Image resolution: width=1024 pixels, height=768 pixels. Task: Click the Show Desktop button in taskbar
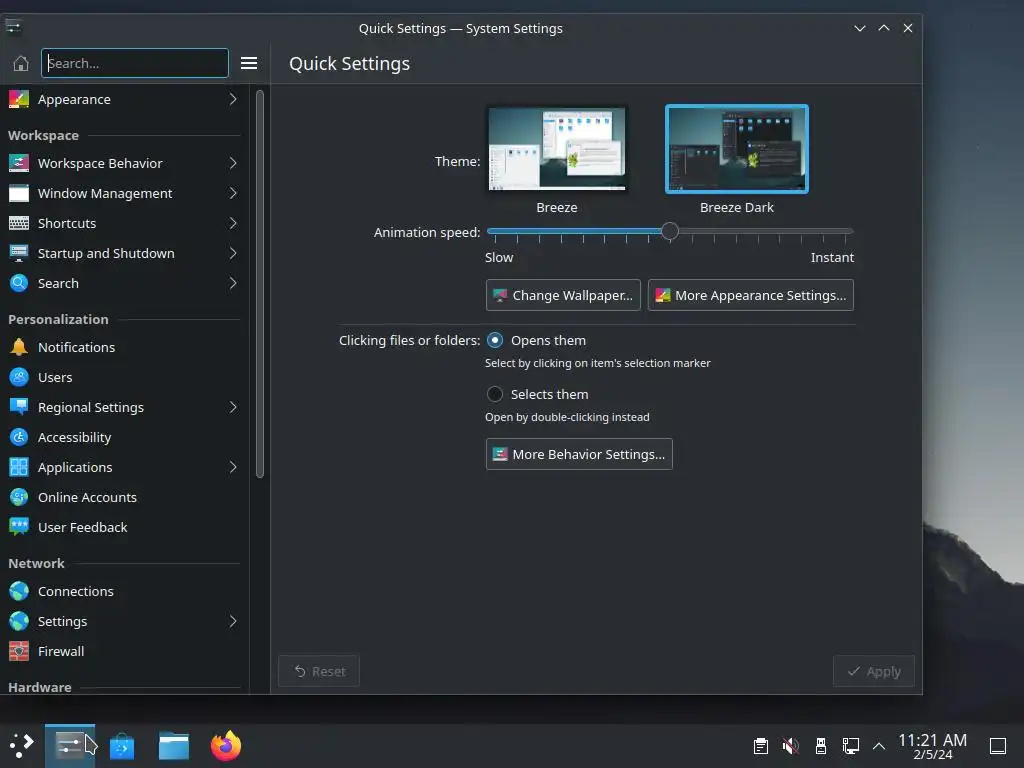click(998, 746)
